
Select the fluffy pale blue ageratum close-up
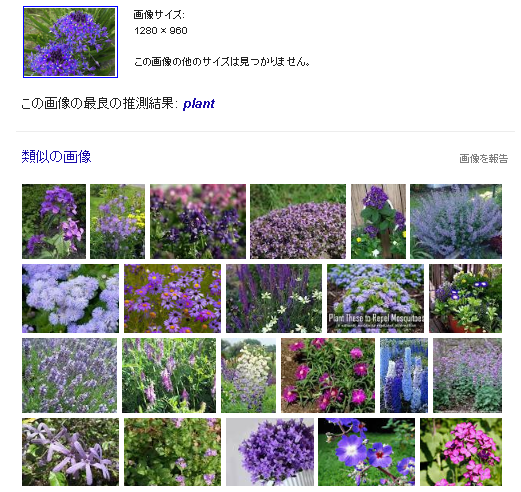point(70,298)
